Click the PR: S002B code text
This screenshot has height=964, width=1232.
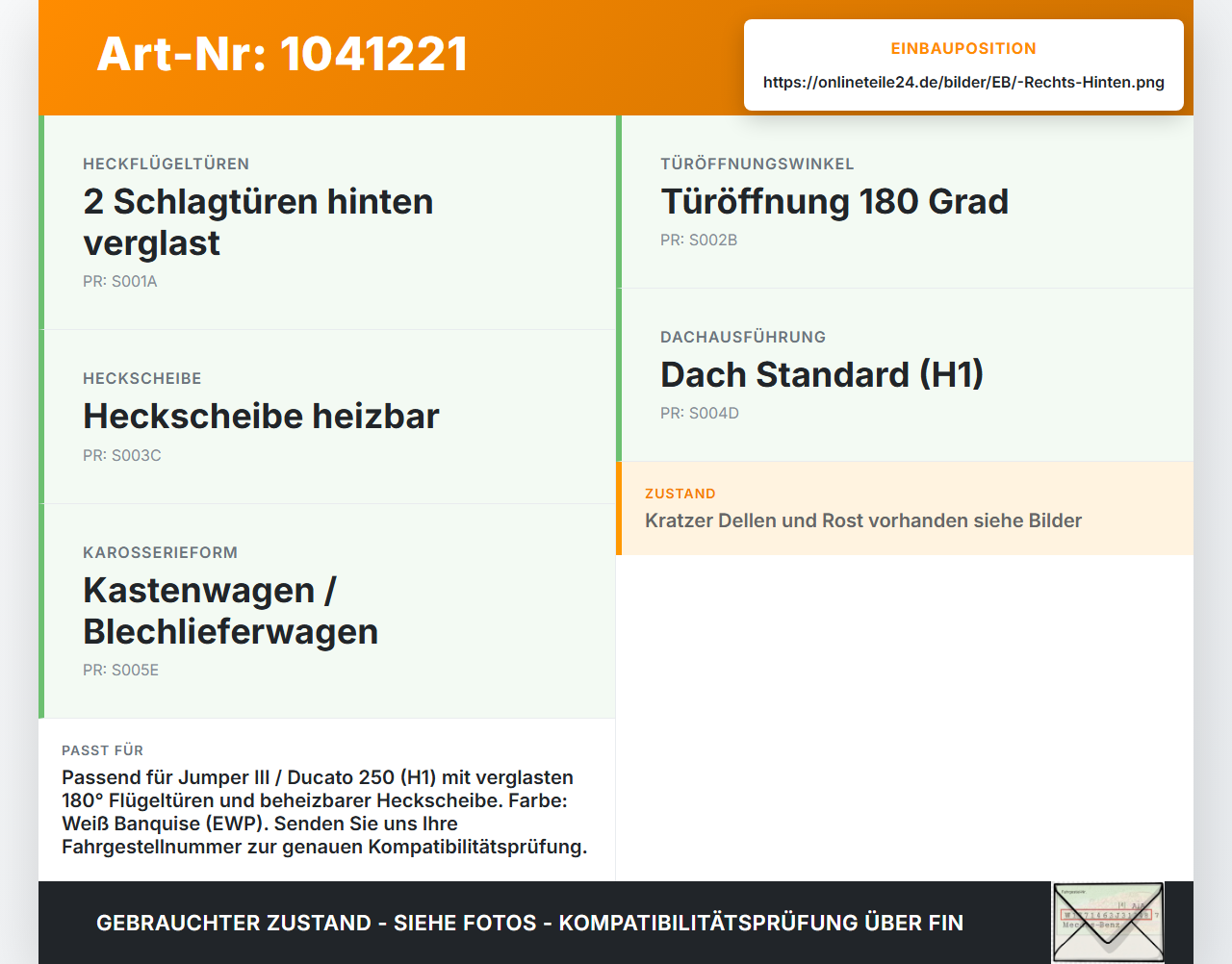point(699,241)
